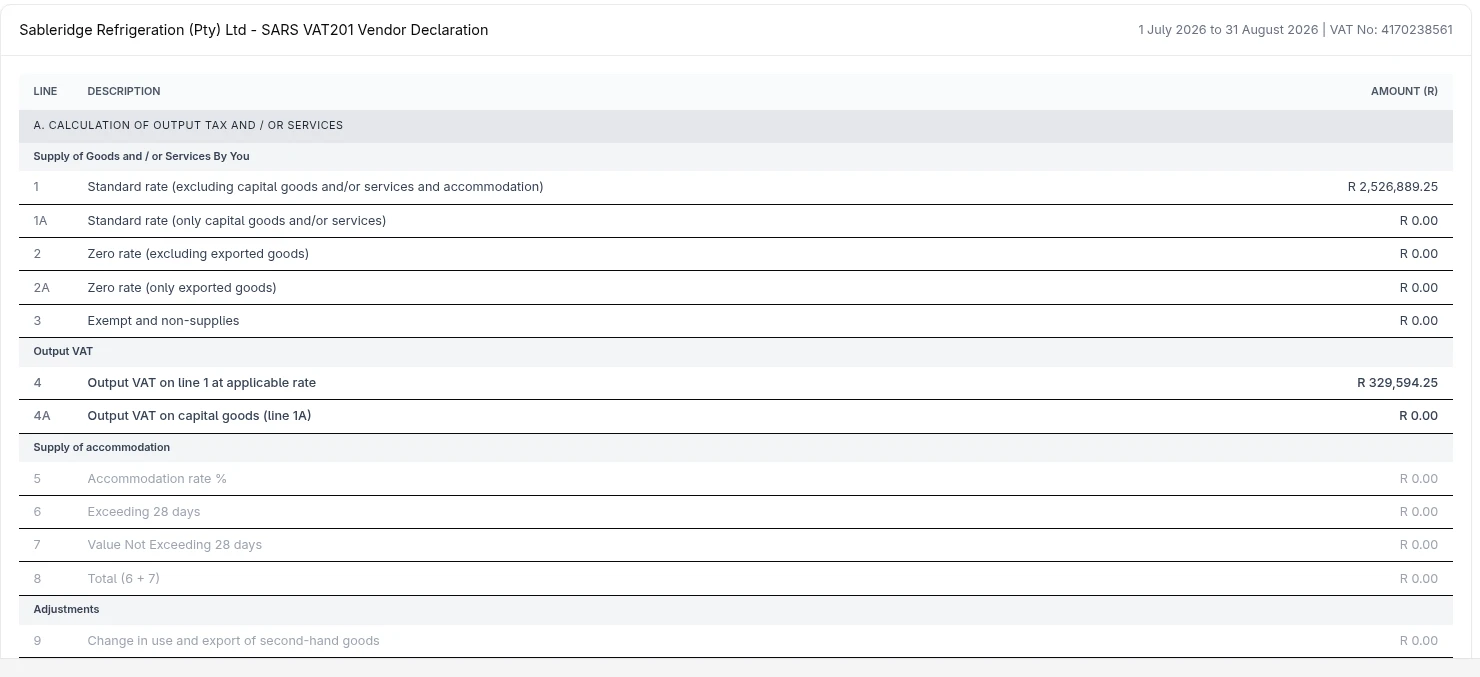This screenshot has width=1480, height=677.
Task: Click R 0.00 amount for Value Not Exceeding 28 days
Action: click(1419, 545)
